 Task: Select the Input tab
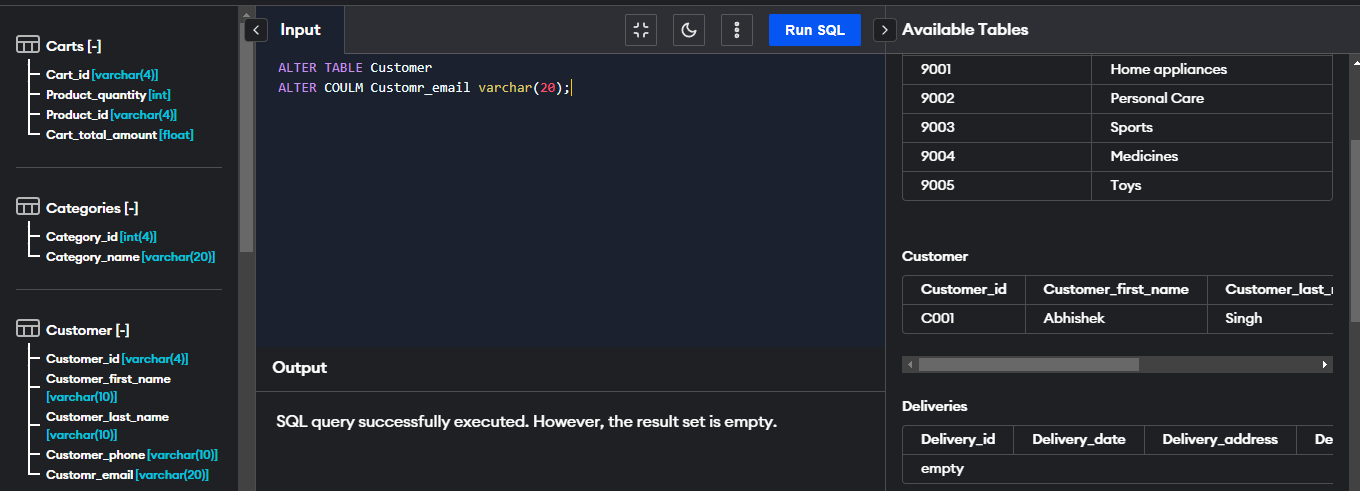300,30
